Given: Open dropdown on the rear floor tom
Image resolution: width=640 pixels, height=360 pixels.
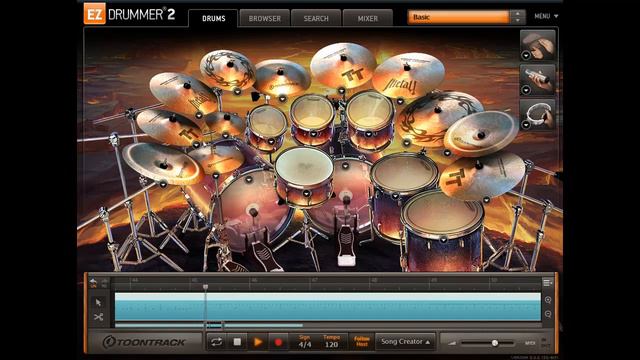Looking at the screenshot, I should [395, 196].
